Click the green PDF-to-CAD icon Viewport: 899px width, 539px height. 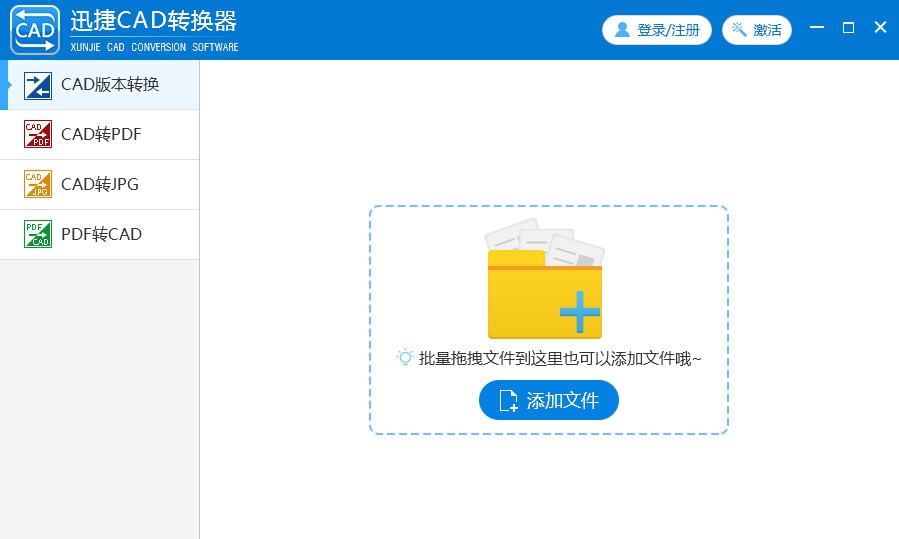point(38,234)
